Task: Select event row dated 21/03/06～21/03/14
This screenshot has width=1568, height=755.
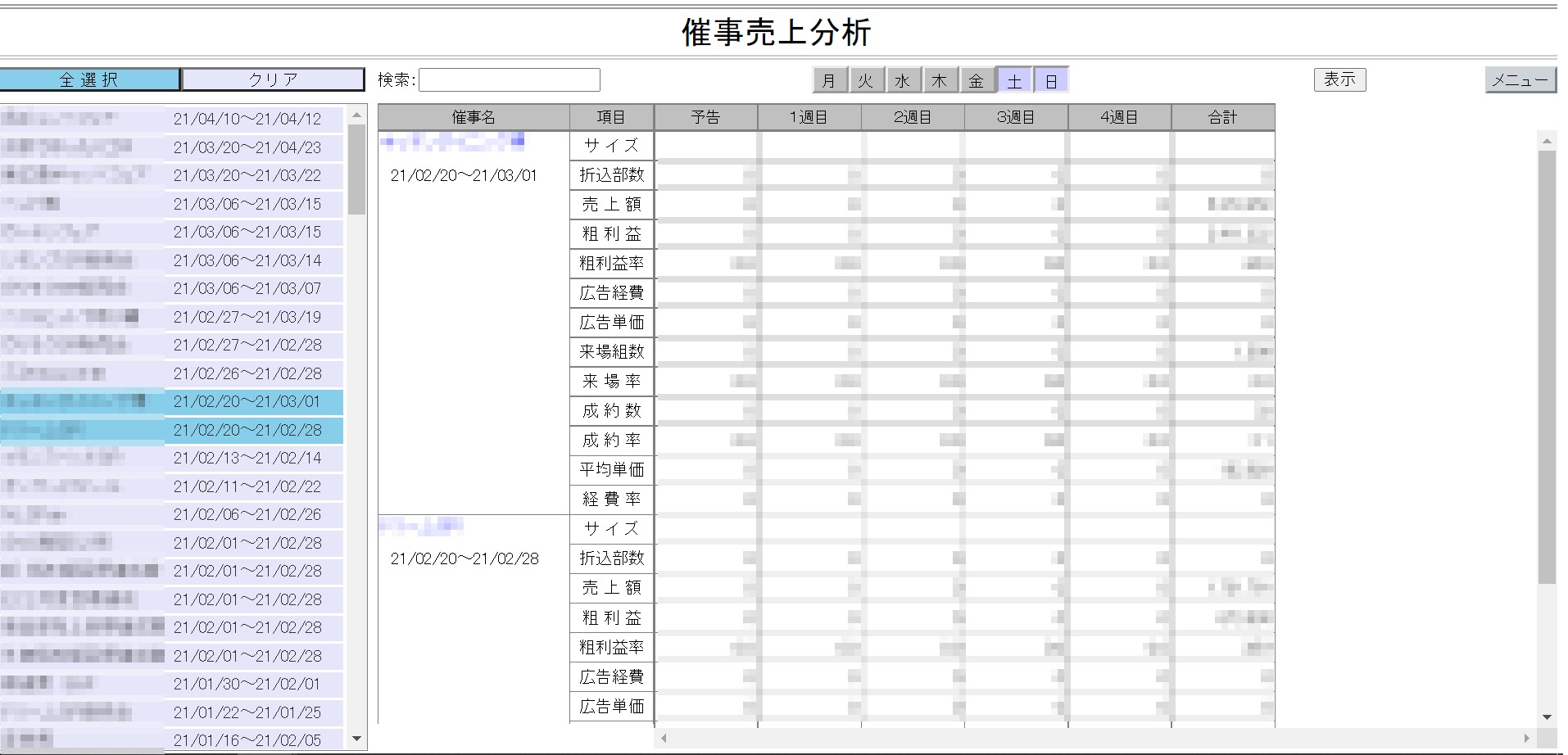Action: pos(171,260)
